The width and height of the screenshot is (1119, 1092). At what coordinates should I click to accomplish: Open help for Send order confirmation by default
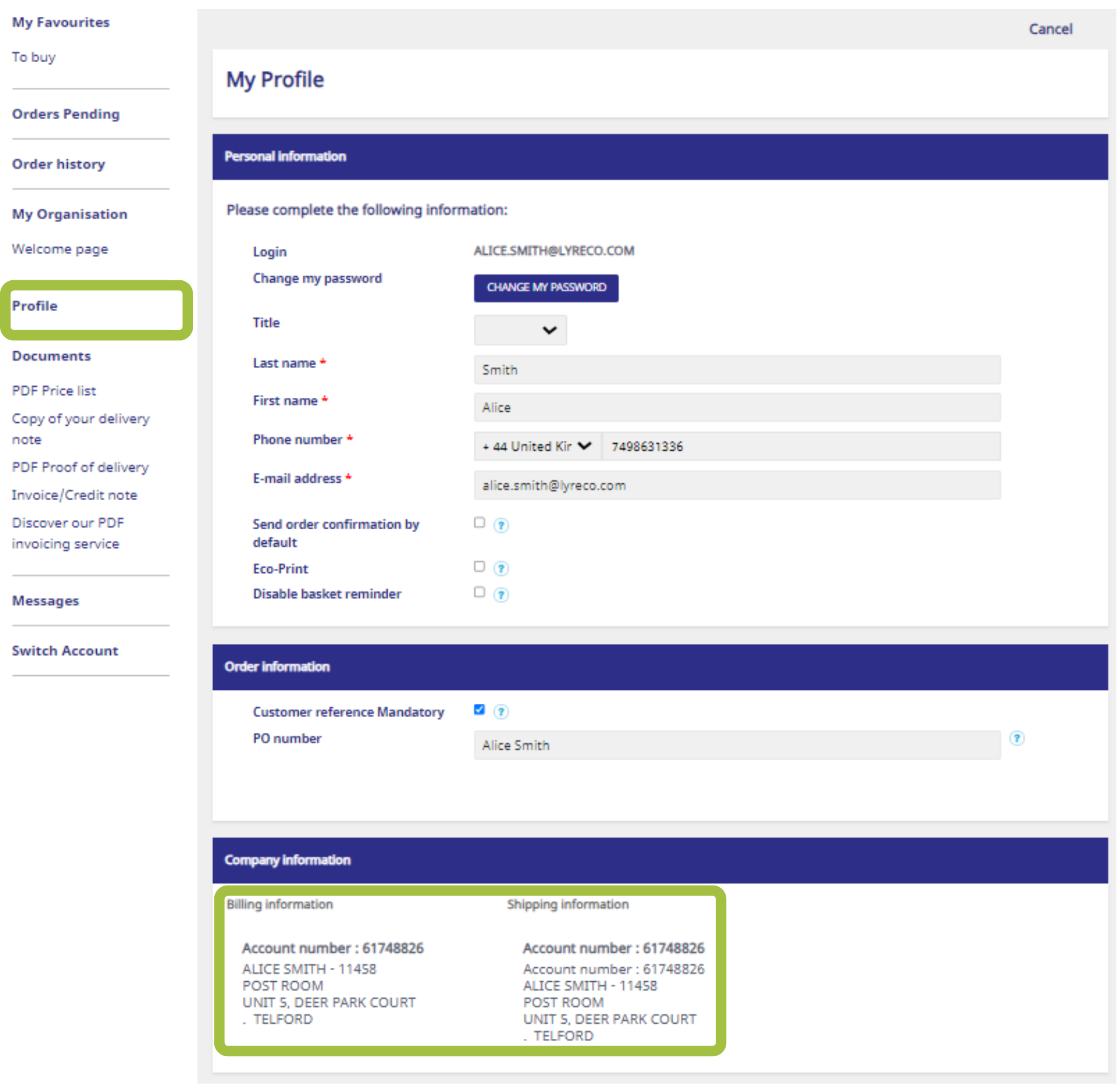coord(501,525)
